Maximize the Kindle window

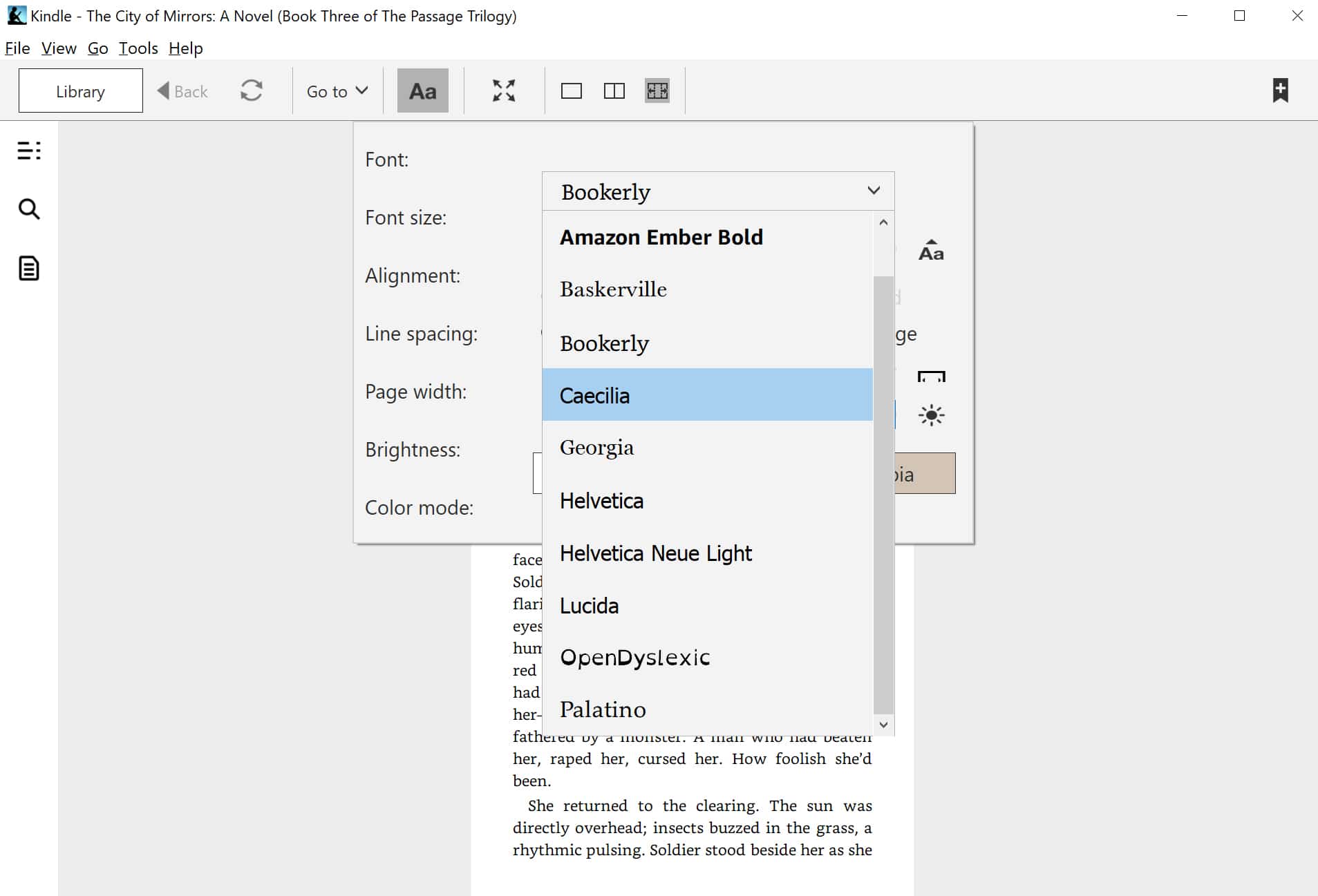click(x=1239, y=16)
